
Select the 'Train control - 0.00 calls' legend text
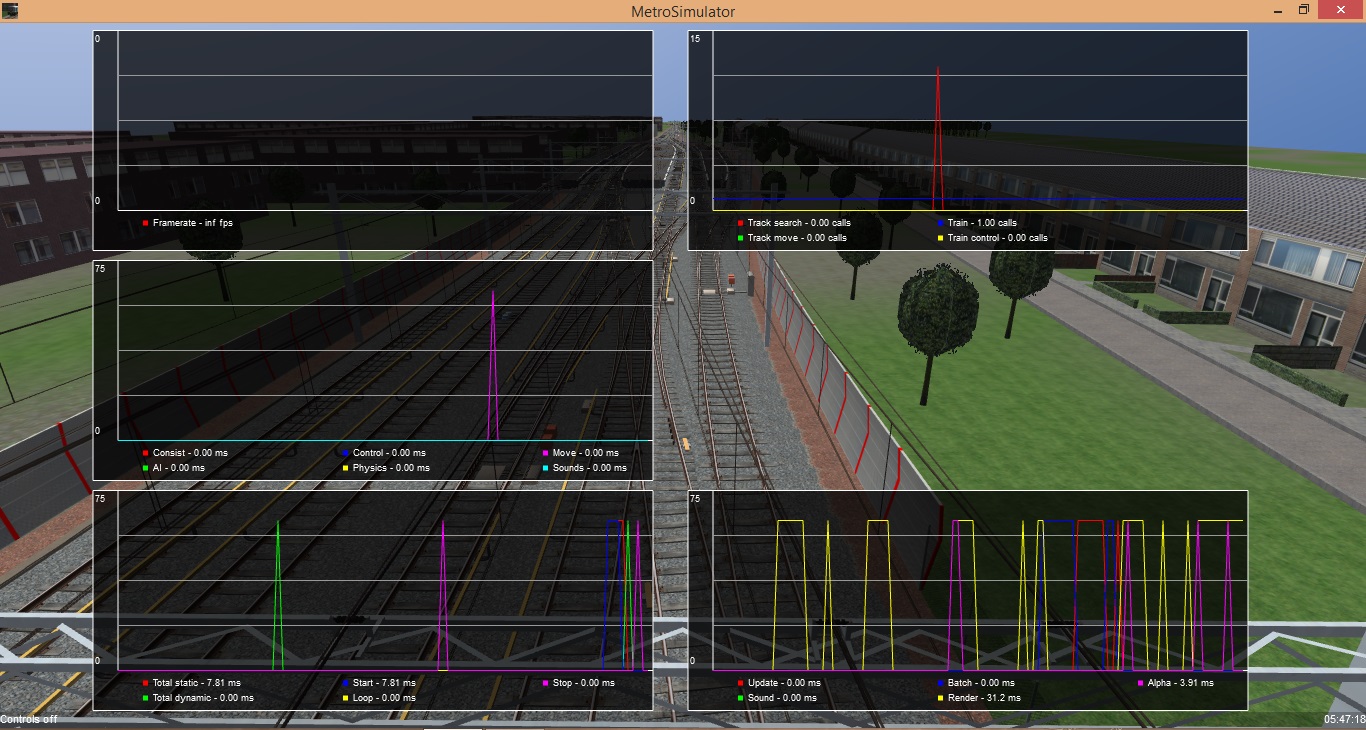[x=998, y=238]
